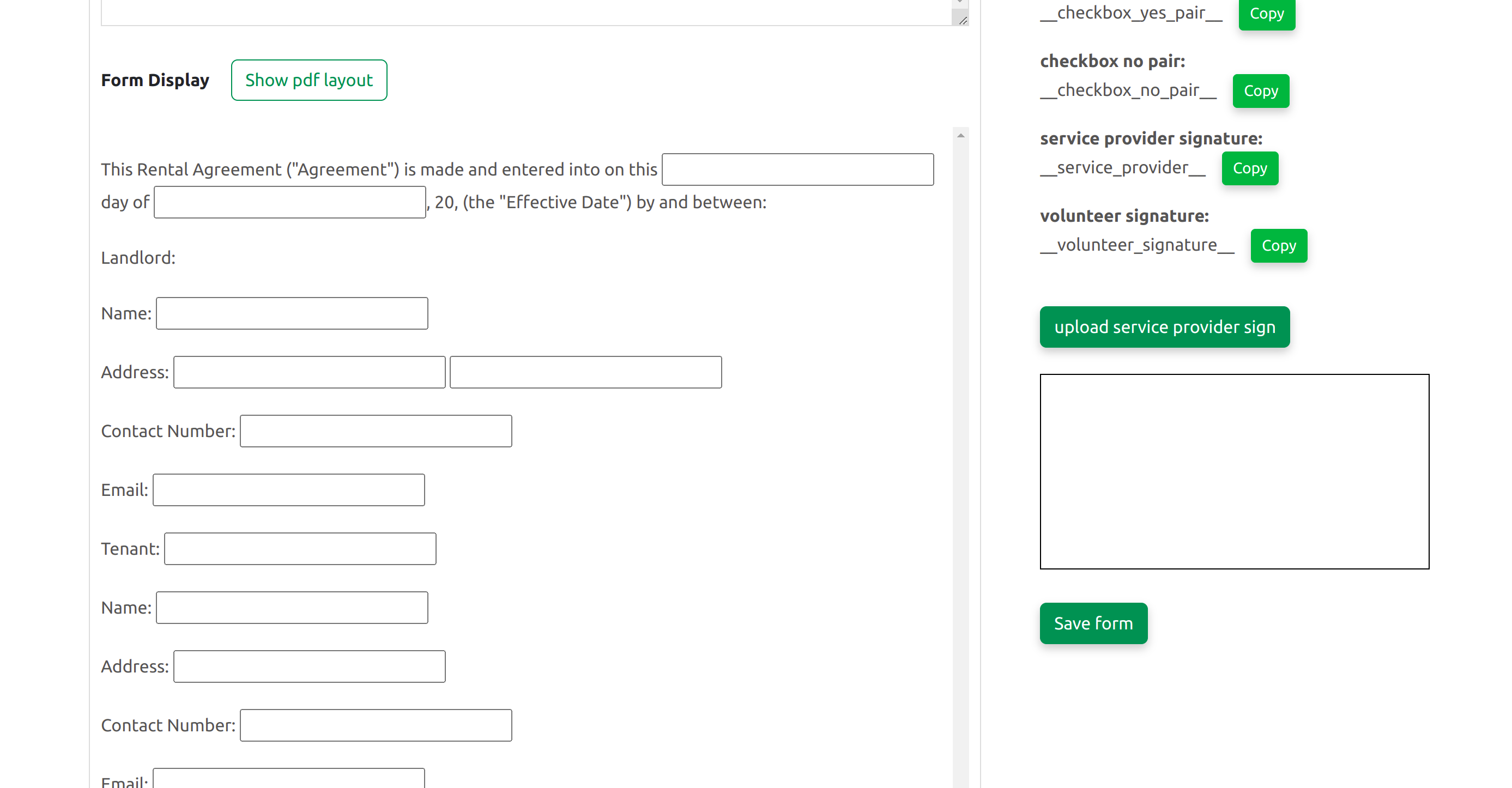Click the Copy button for checkbox_no_pair

[x=1261, y=90]
